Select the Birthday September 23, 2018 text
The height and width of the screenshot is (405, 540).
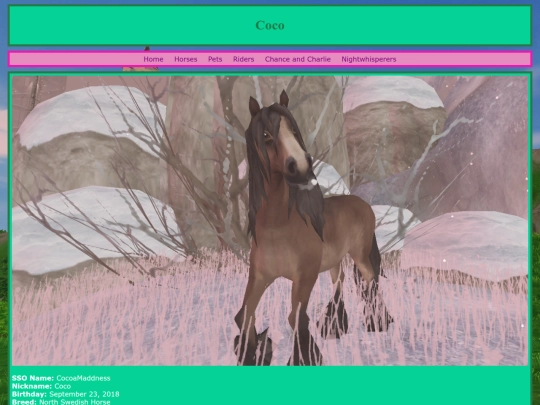pos(65,394)
